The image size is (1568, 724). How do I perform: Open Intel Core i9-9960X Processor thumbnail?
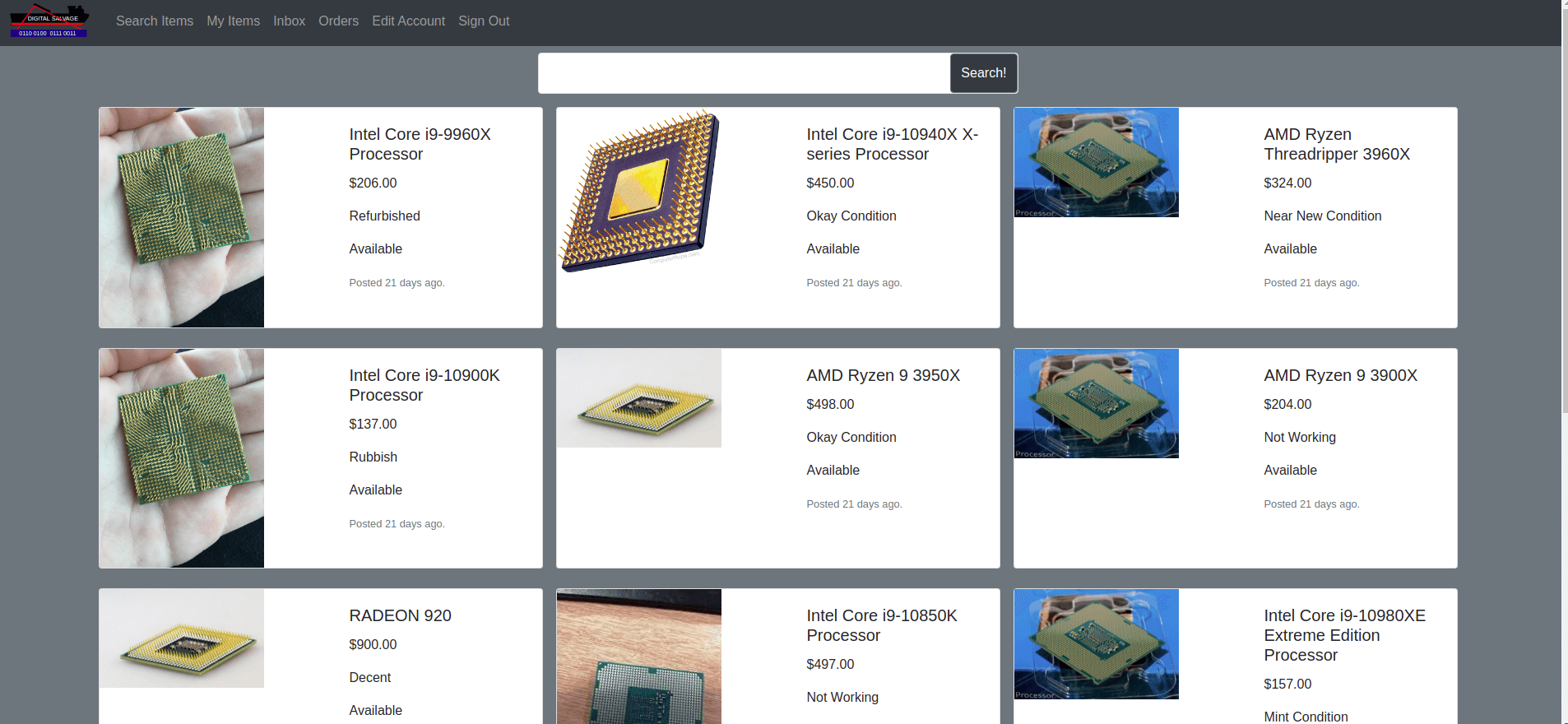pos(182,217)
